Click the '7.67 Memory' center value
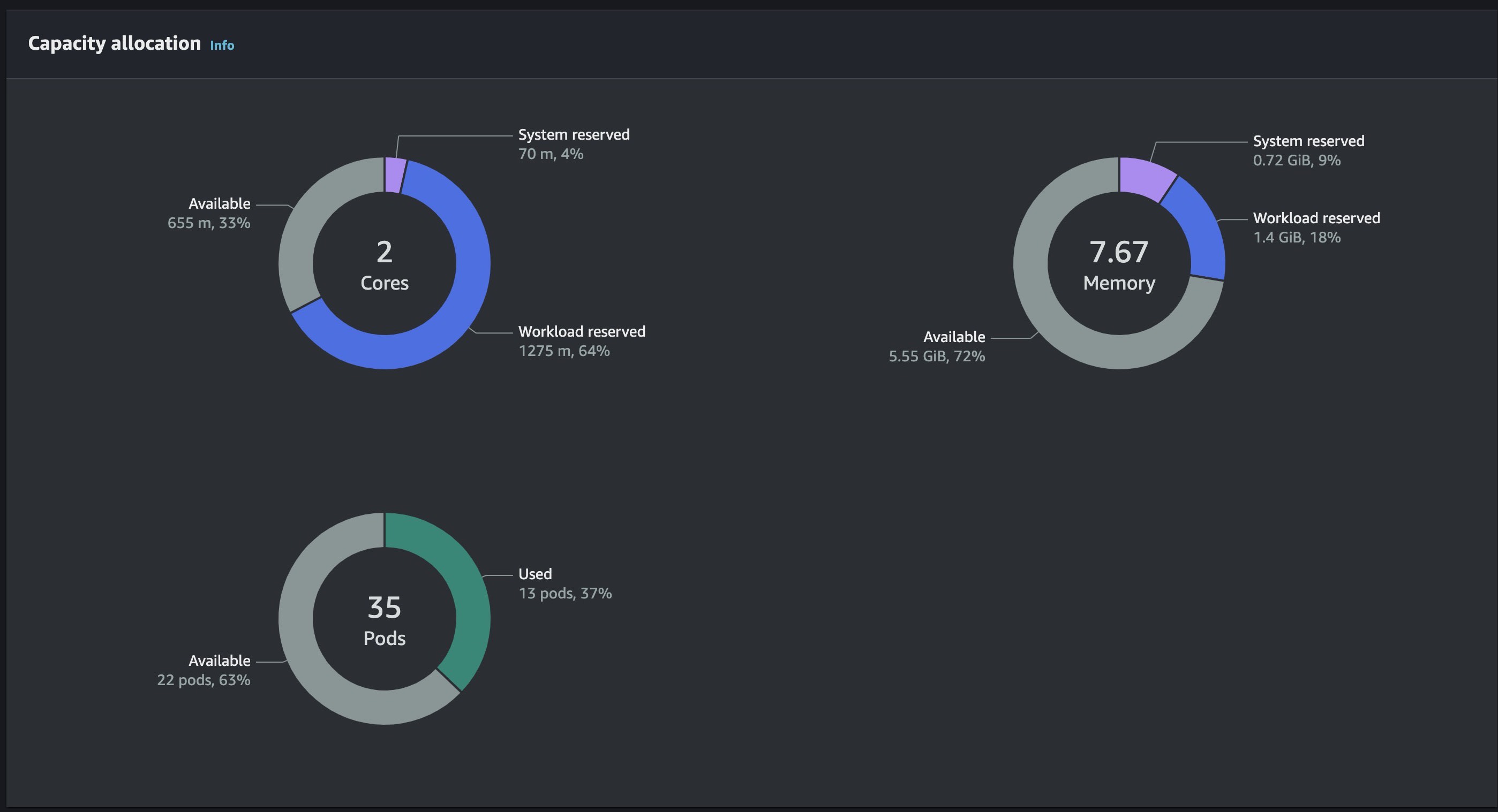Screen dimensions: 1498x812 (1119, 266)
